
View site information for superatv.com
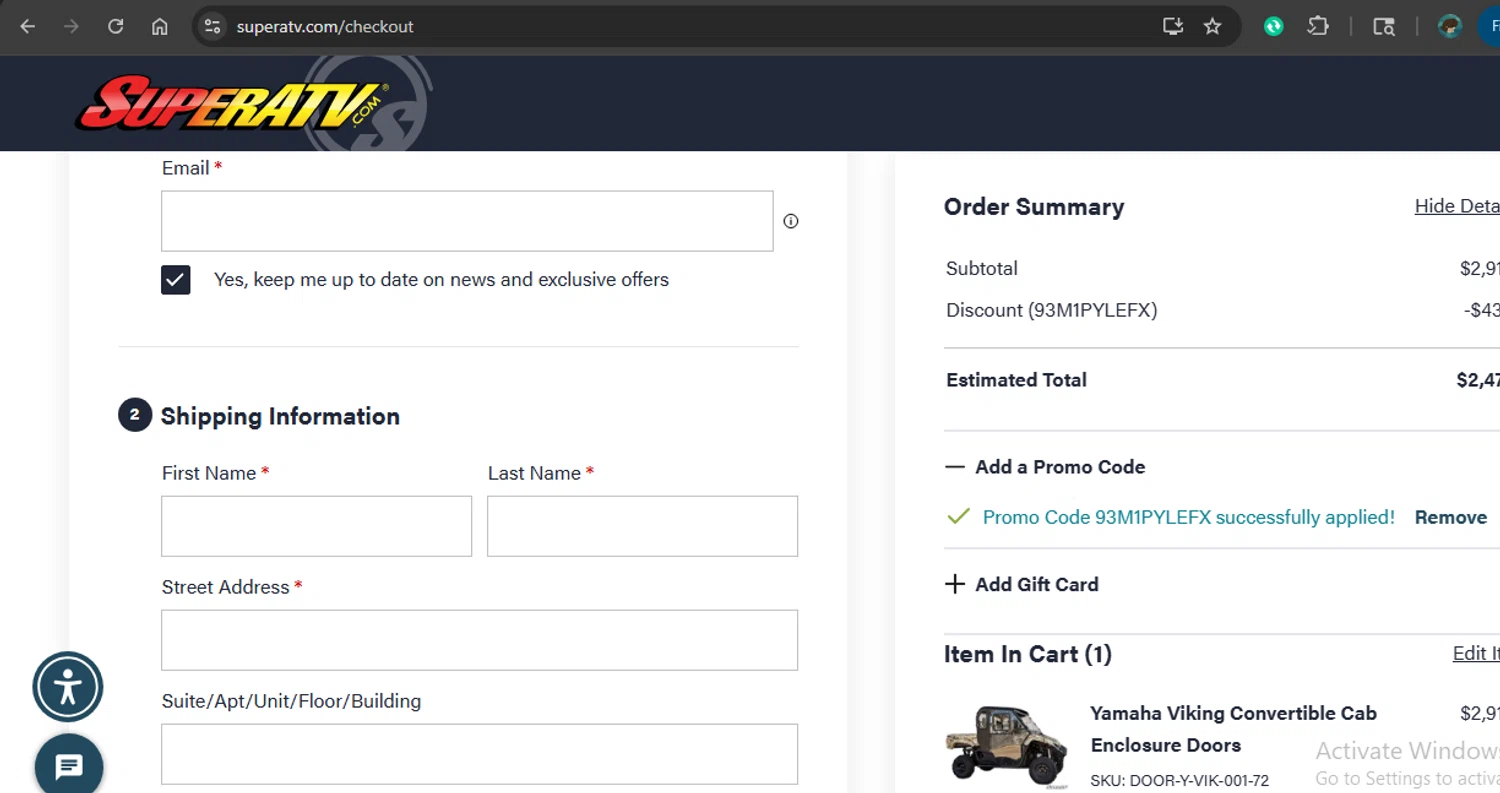(212, 27)
